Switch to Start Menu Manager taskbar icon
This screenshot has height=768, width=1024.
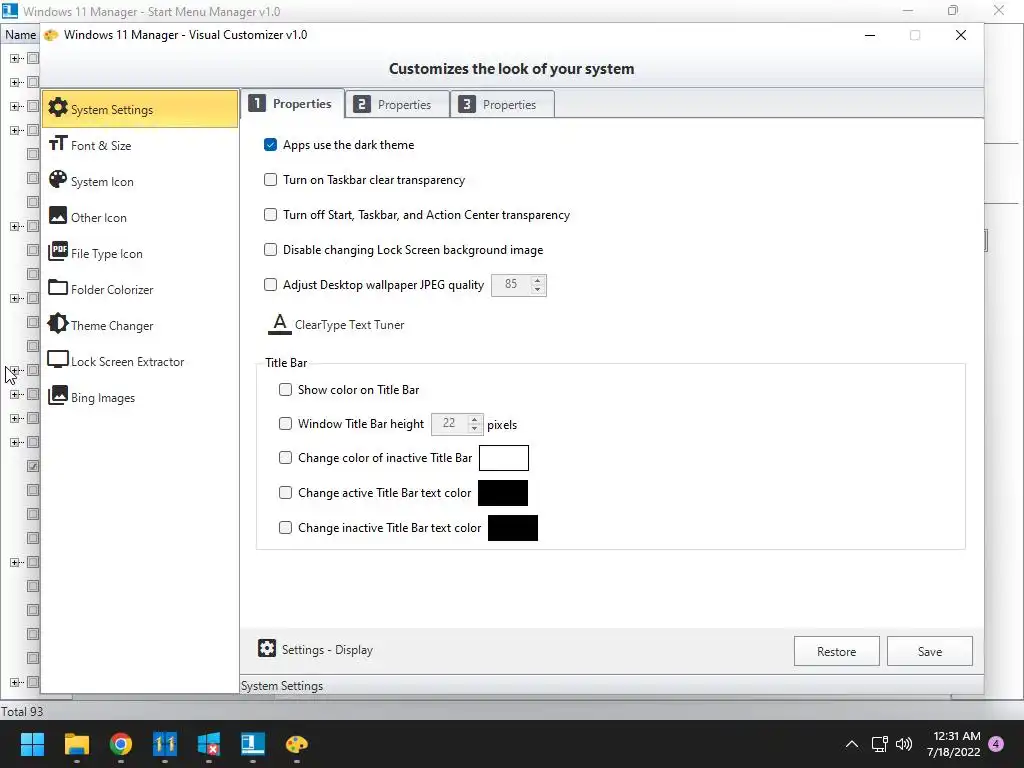tap(253, 744)
